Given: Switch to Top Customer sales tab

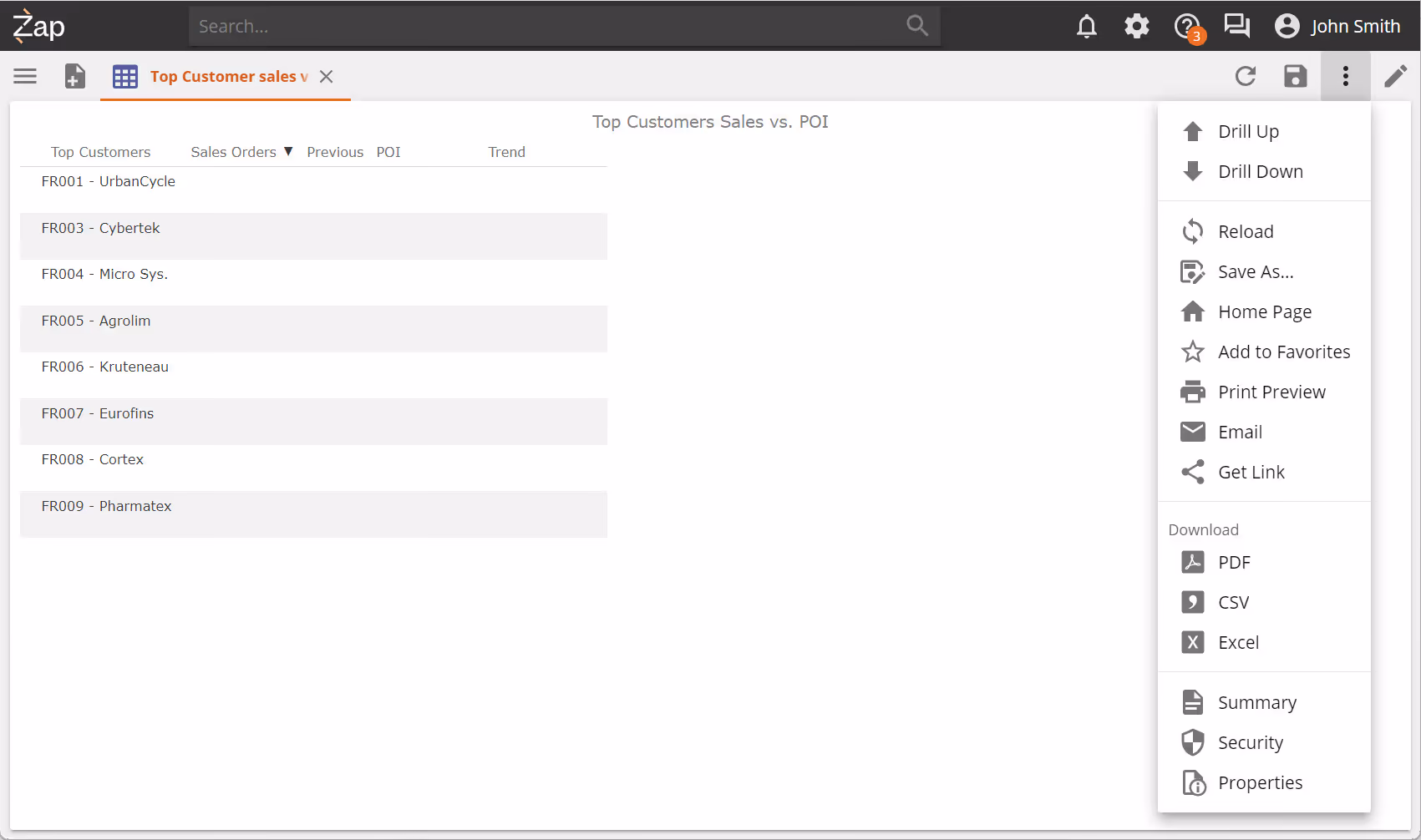Looking at the screenshot, I should point(221,77).
